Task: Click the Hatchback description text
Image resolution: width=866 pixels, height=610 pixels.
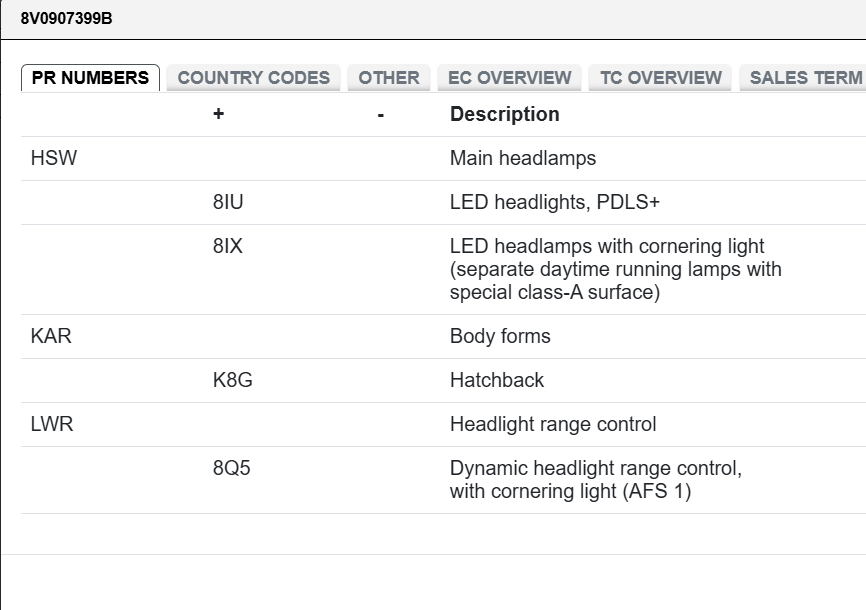Action: (x=497, y=380)
